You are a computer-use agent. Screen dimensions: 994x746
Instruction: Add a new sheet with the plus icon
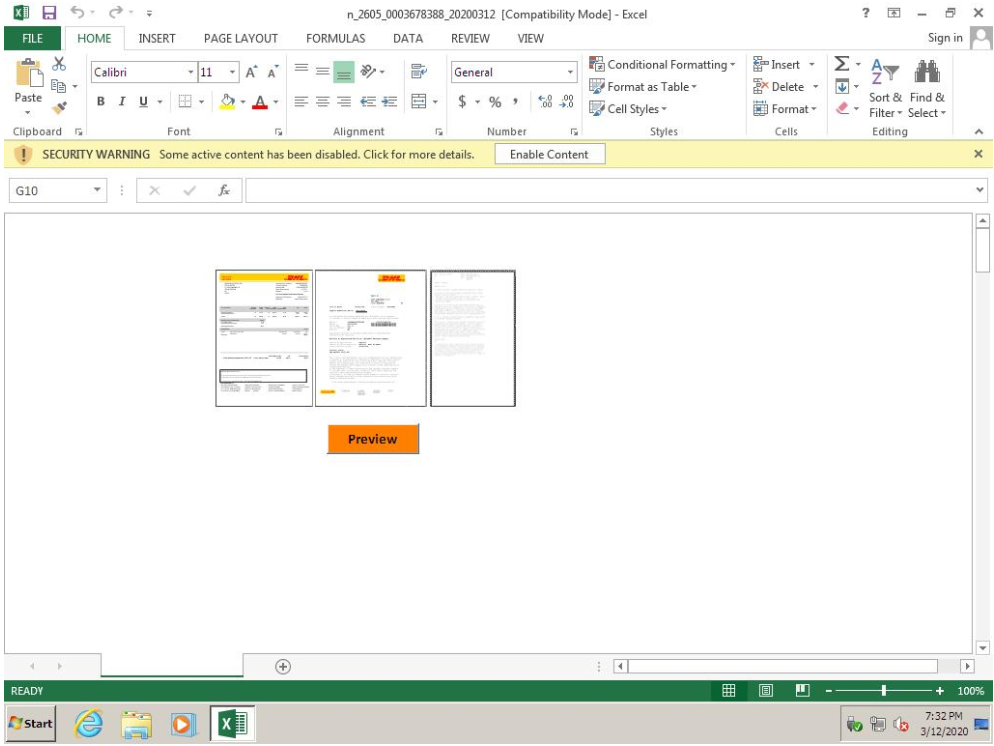pyautogui.click(x=283, y=666)
